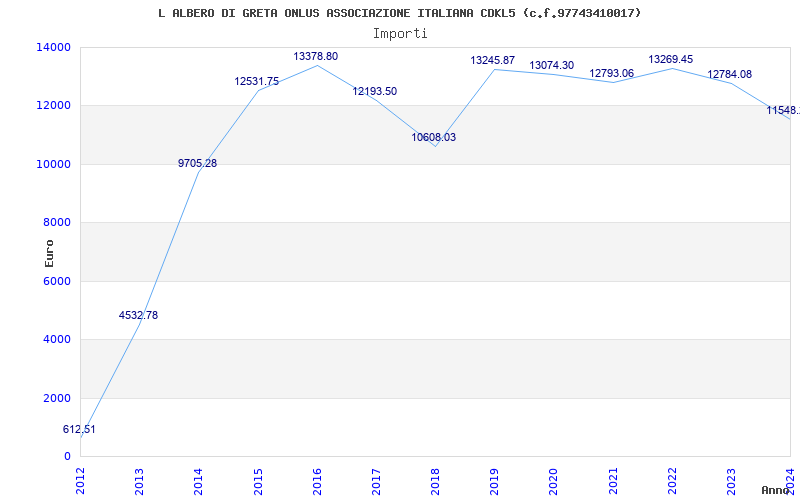
Task: Click the 2014 x-axis year label
Action: [x=199, y=481]
